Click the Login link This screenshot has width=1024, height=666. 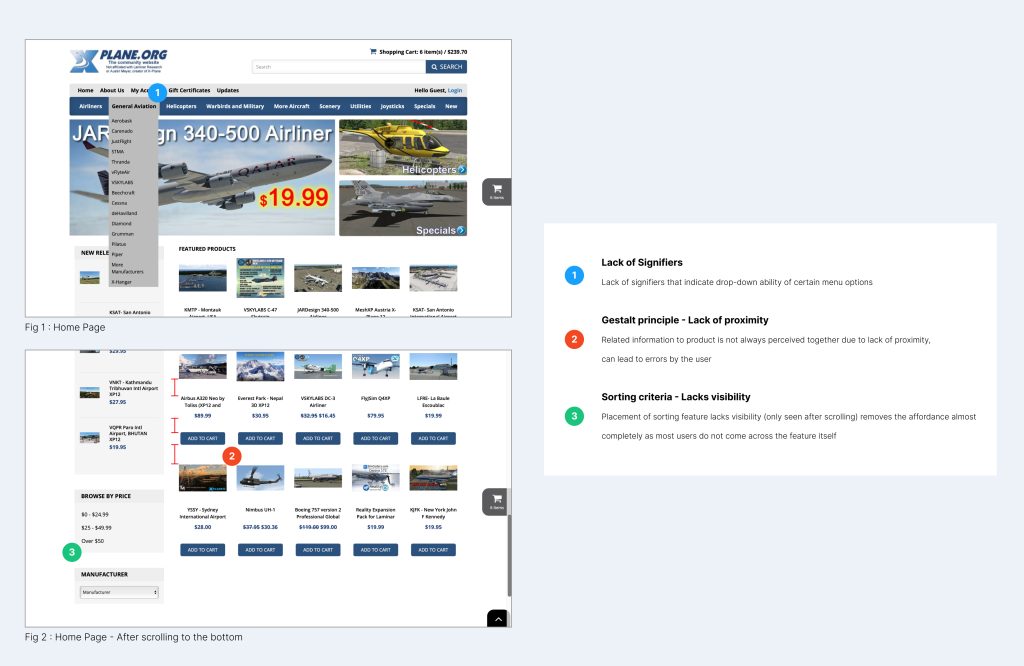pyautogui.click(x=455, y=91)
